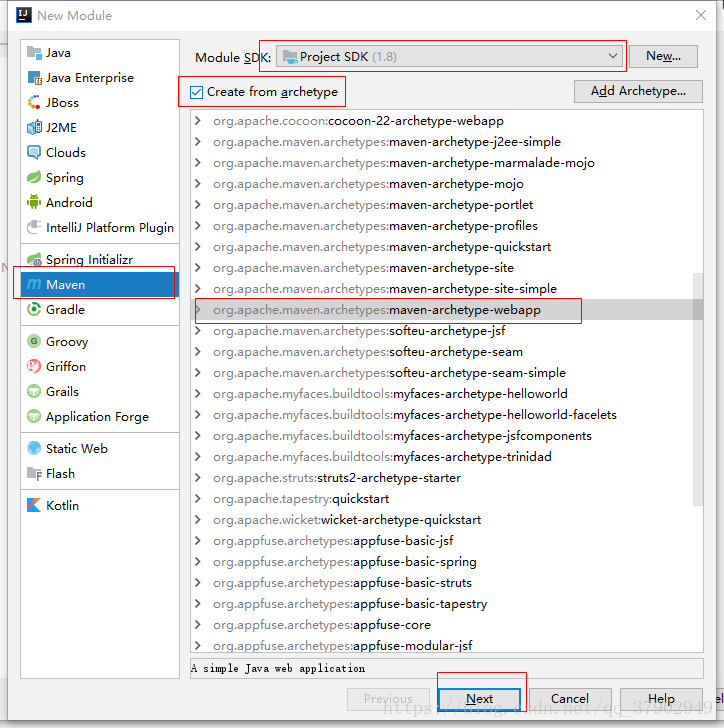The height and width of the screenshot is (728, 724).
Task: Expand appfuse-basic-spring node
Action: click(198, 562)
